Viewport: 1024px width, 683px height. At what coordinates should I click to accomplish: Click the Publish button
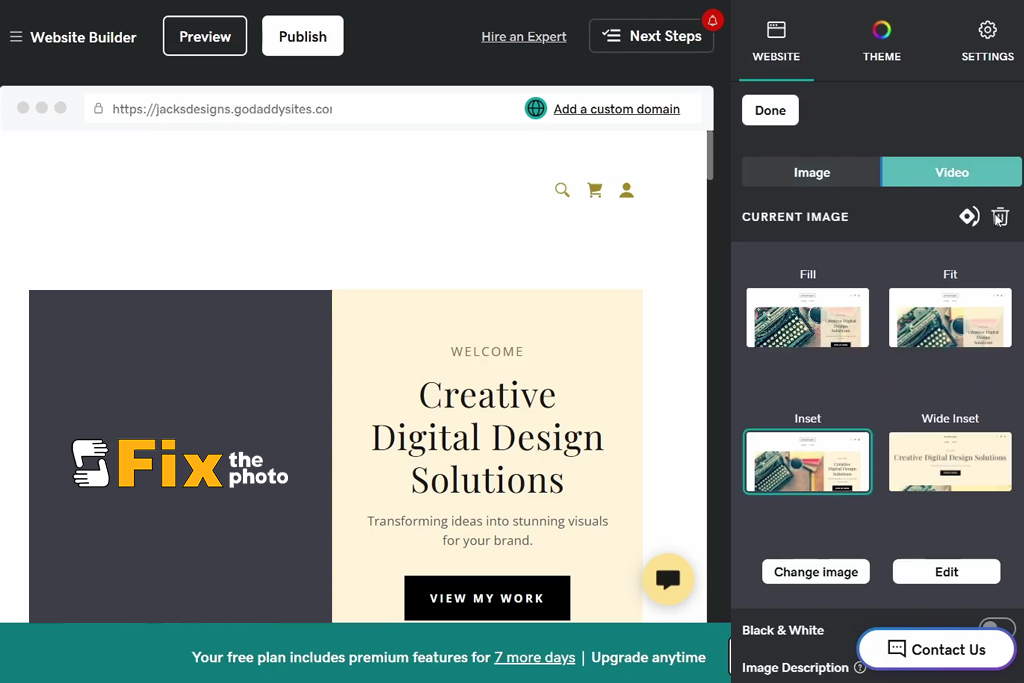click(x=302, y=37)
